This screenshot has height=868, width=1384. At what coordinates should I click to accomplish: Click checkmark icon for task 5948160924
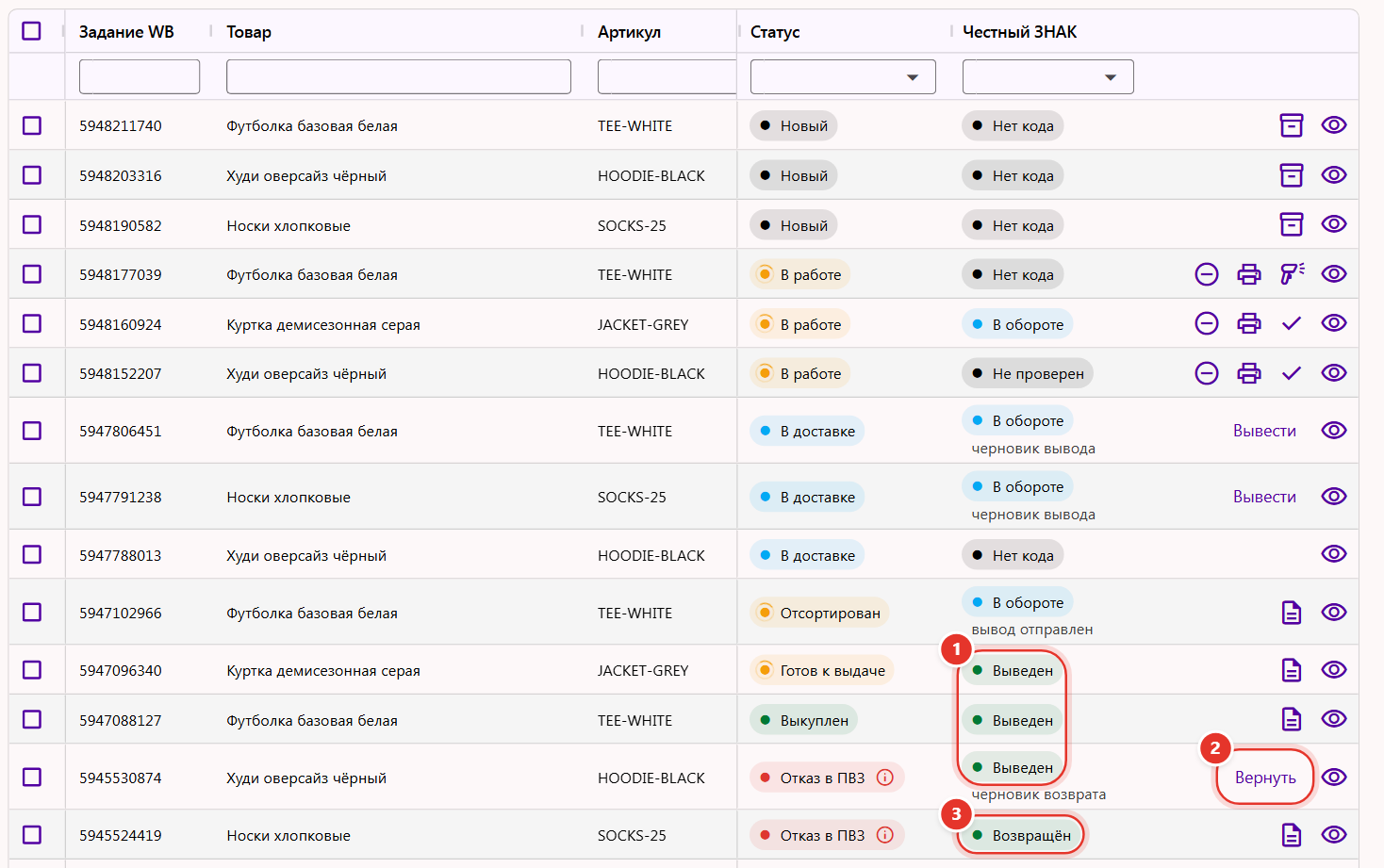pyautogui.click(x=1292, y=323)
